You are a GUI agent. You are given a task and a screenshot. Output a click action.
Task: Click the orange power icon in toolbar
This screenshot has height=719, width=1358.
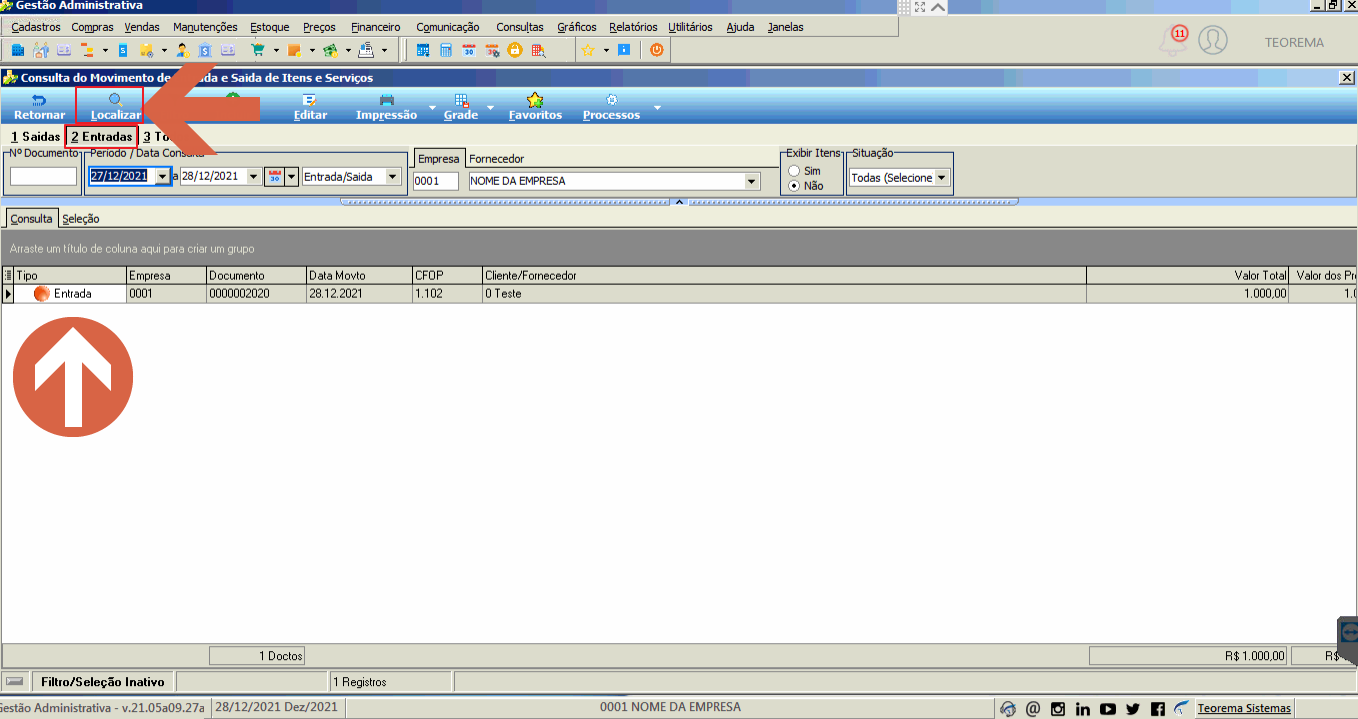pos(657,49)
